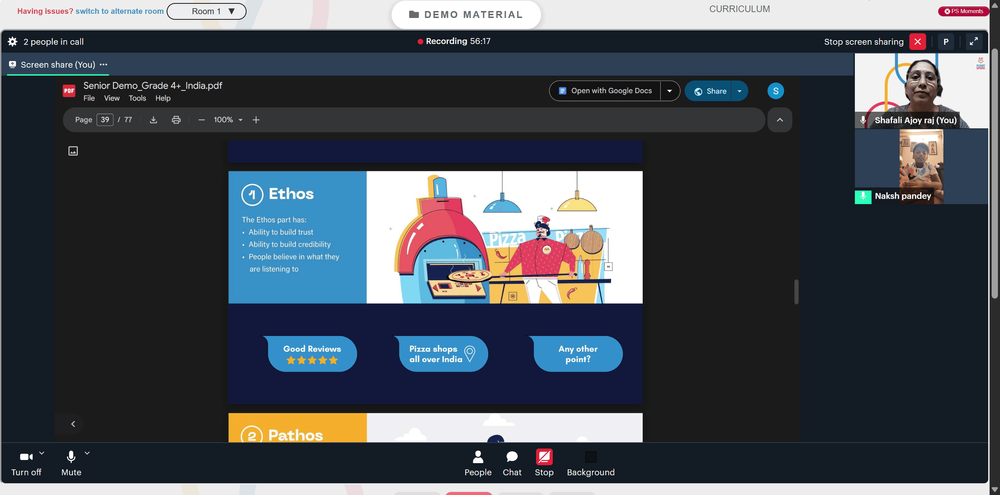Click switch to alternate room link
This screenshot has height=495, width=1000.
click(120, 11)
